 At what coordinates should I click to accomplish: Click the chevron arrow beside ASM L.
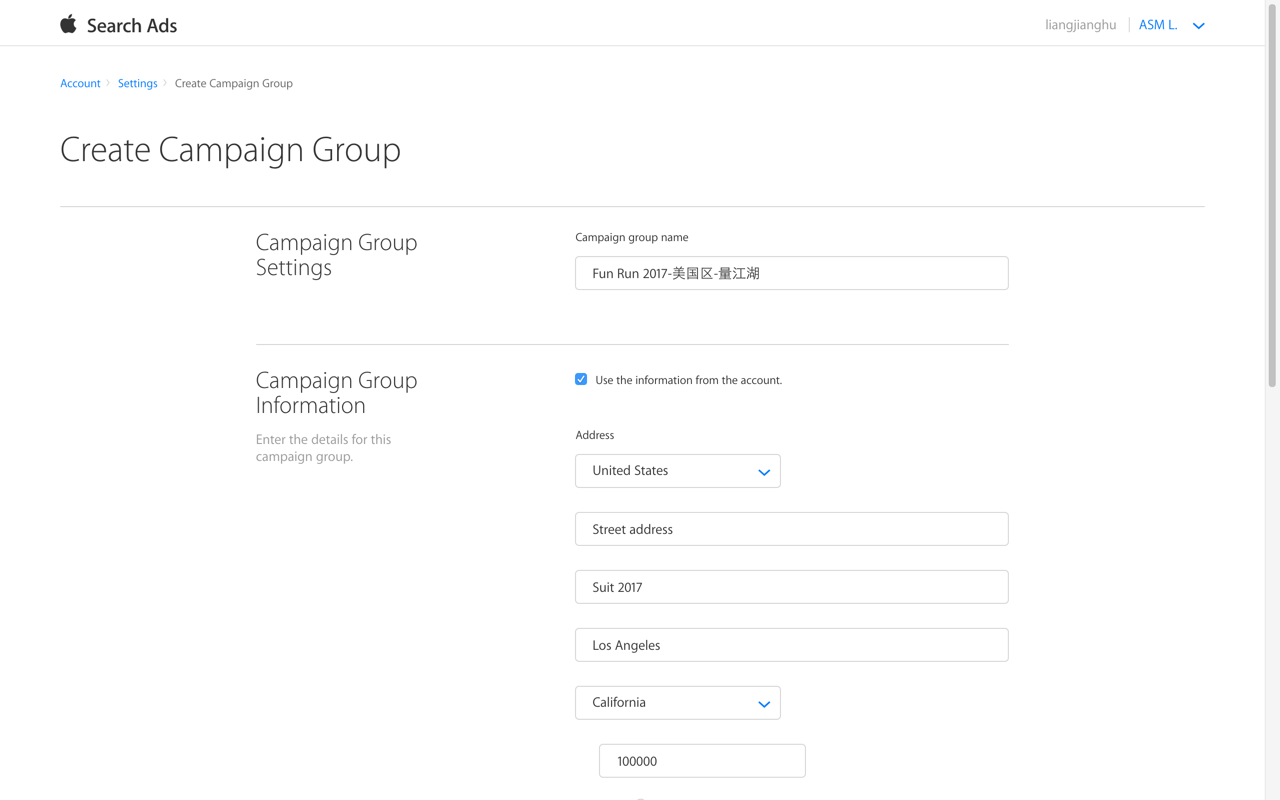1198,26
